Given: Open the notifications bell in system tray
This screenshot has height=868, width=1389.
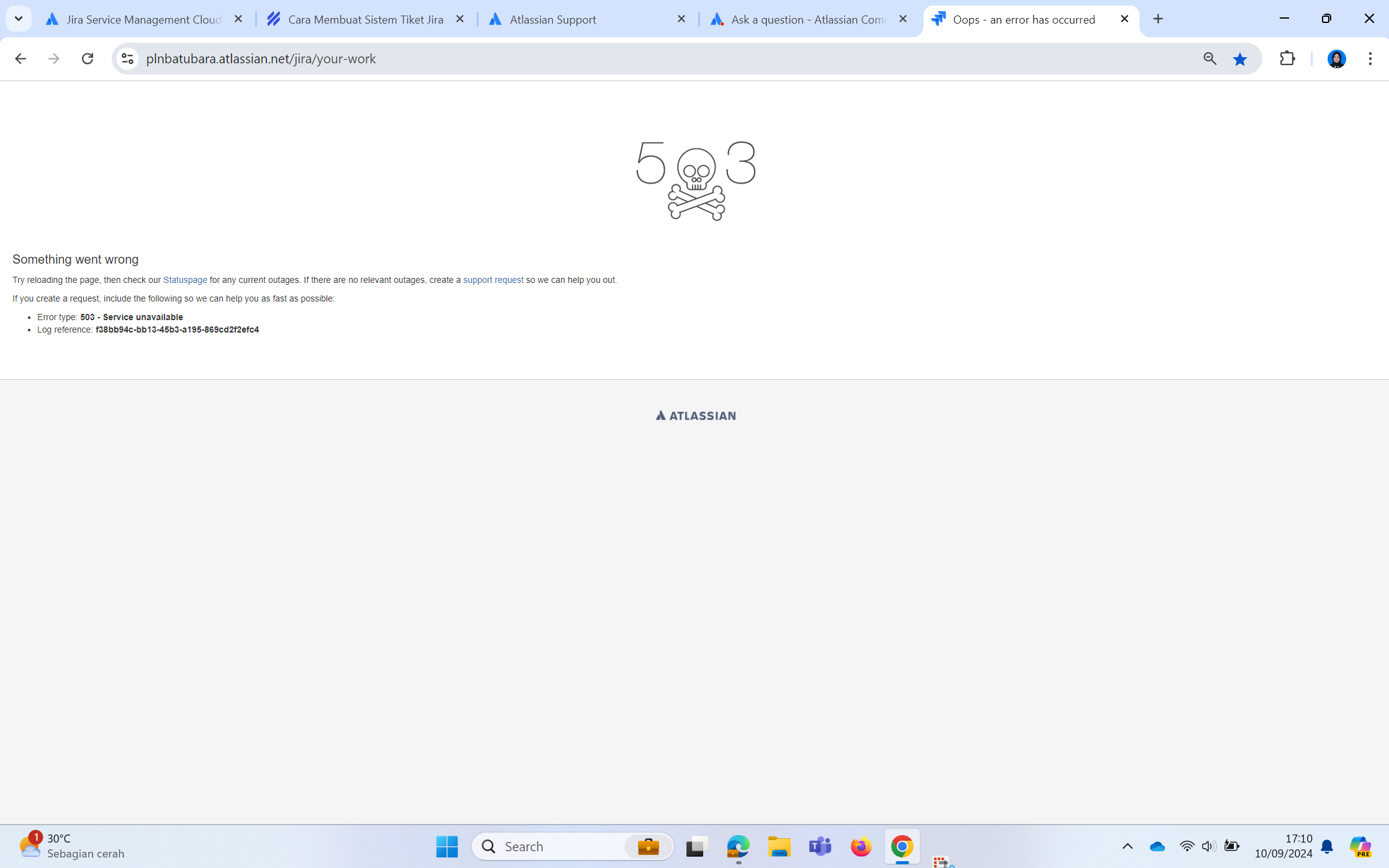Looking at the screenshot, I should pos(1327,846).
